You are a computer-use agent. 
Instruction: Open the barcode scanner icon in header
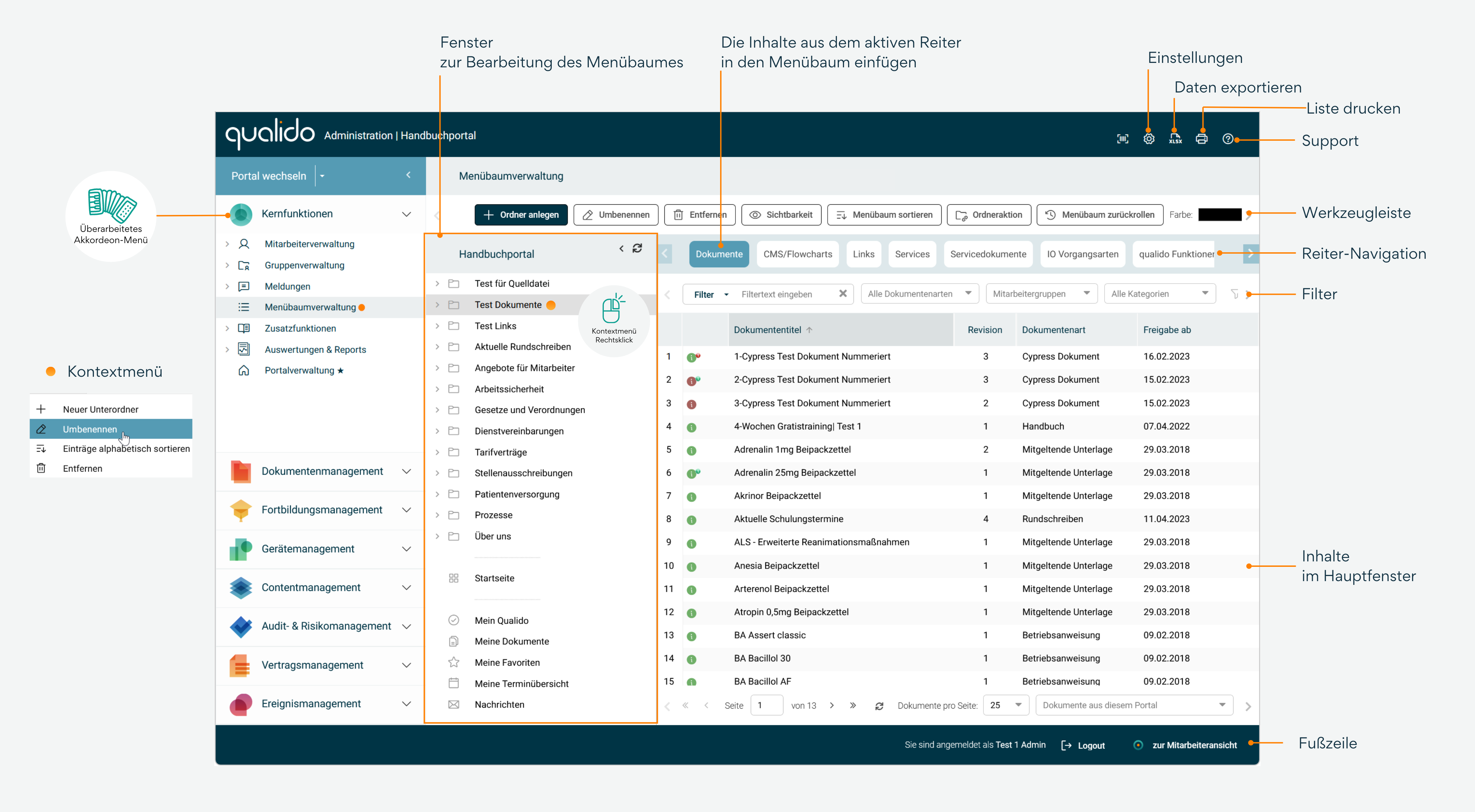(x=1122, y=139)
